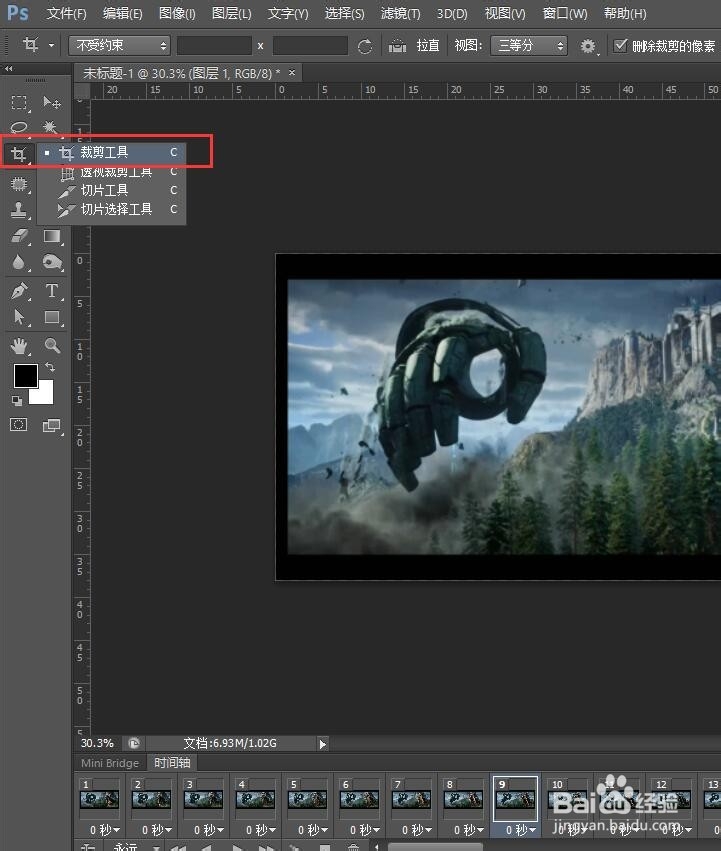The image size is (721, 851).
Task: Select the Lasso tool
Action: pos(19,128)
